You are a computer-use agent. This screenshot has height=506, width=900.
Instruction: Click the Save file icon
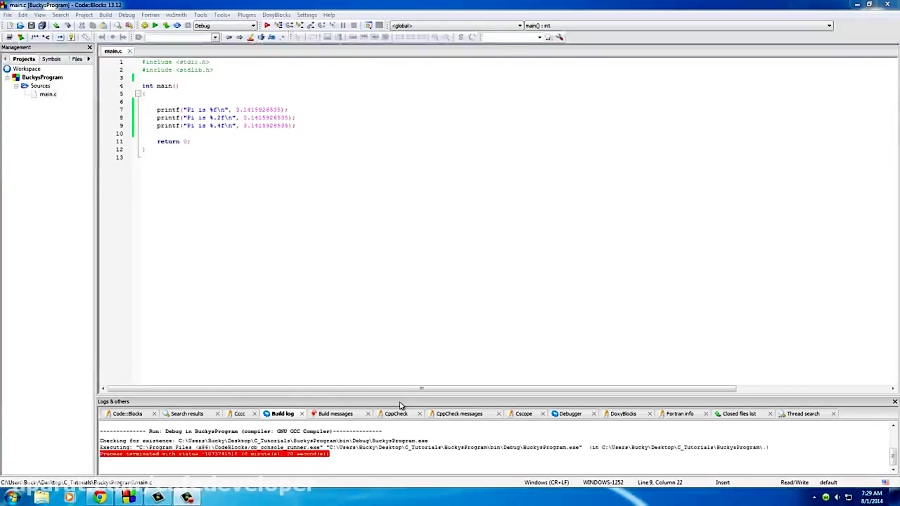[31, 25]
